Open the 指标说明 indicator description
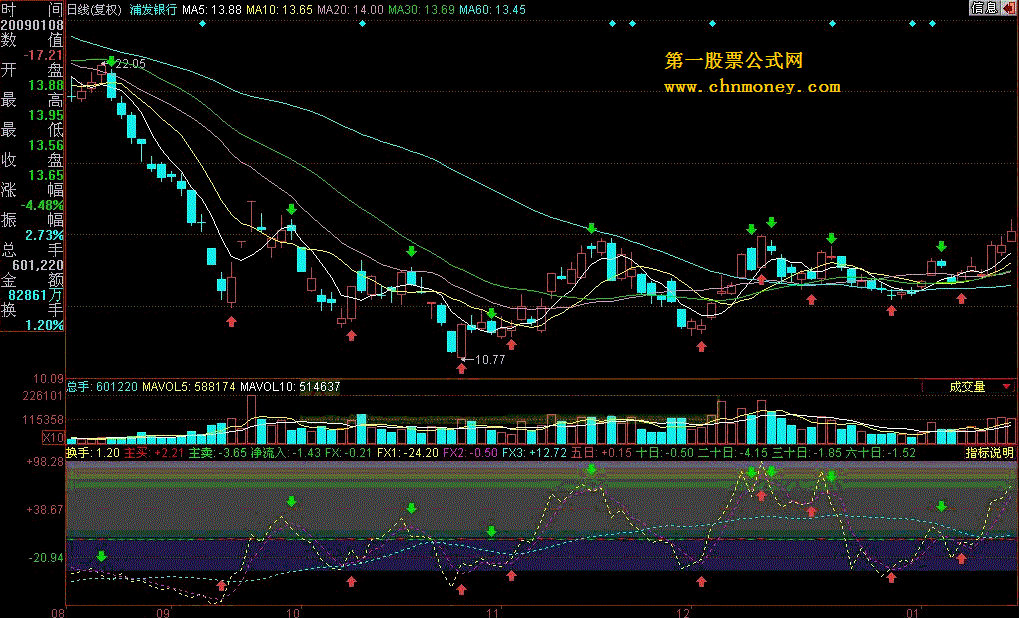 tap(989, 453)
